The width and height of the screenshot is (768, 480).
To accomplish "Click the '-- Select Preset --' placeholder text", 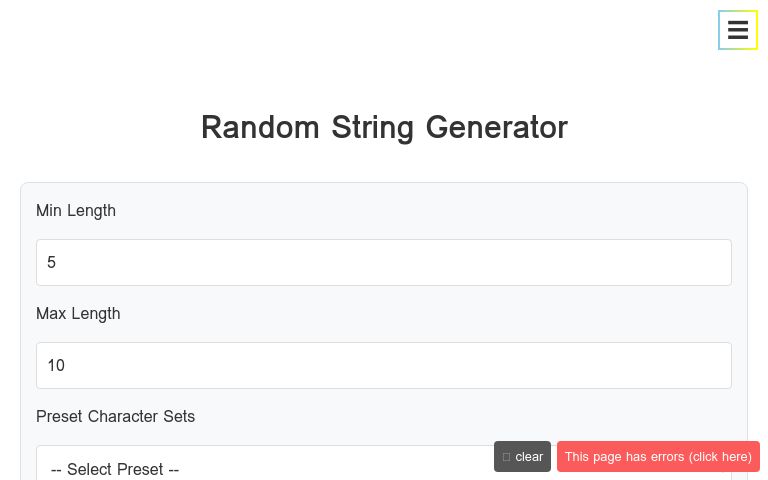I will pyautogui.click(x=115, y=469).
